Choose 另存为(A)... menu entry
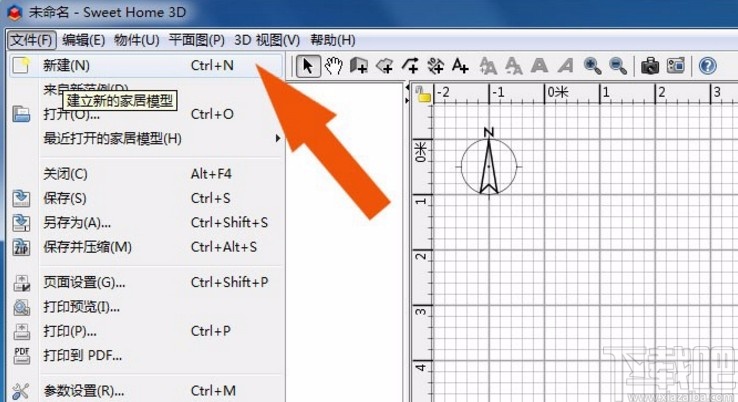The image size is (738, 402). 146,223
